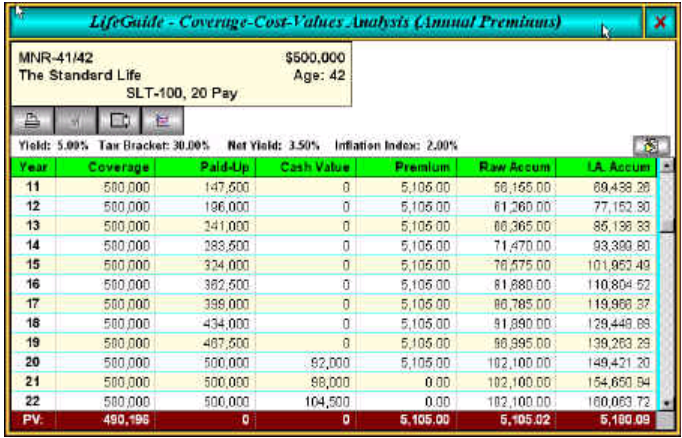
Task: Click Raw Accum value 71,470.00
Action: (522, 246)
